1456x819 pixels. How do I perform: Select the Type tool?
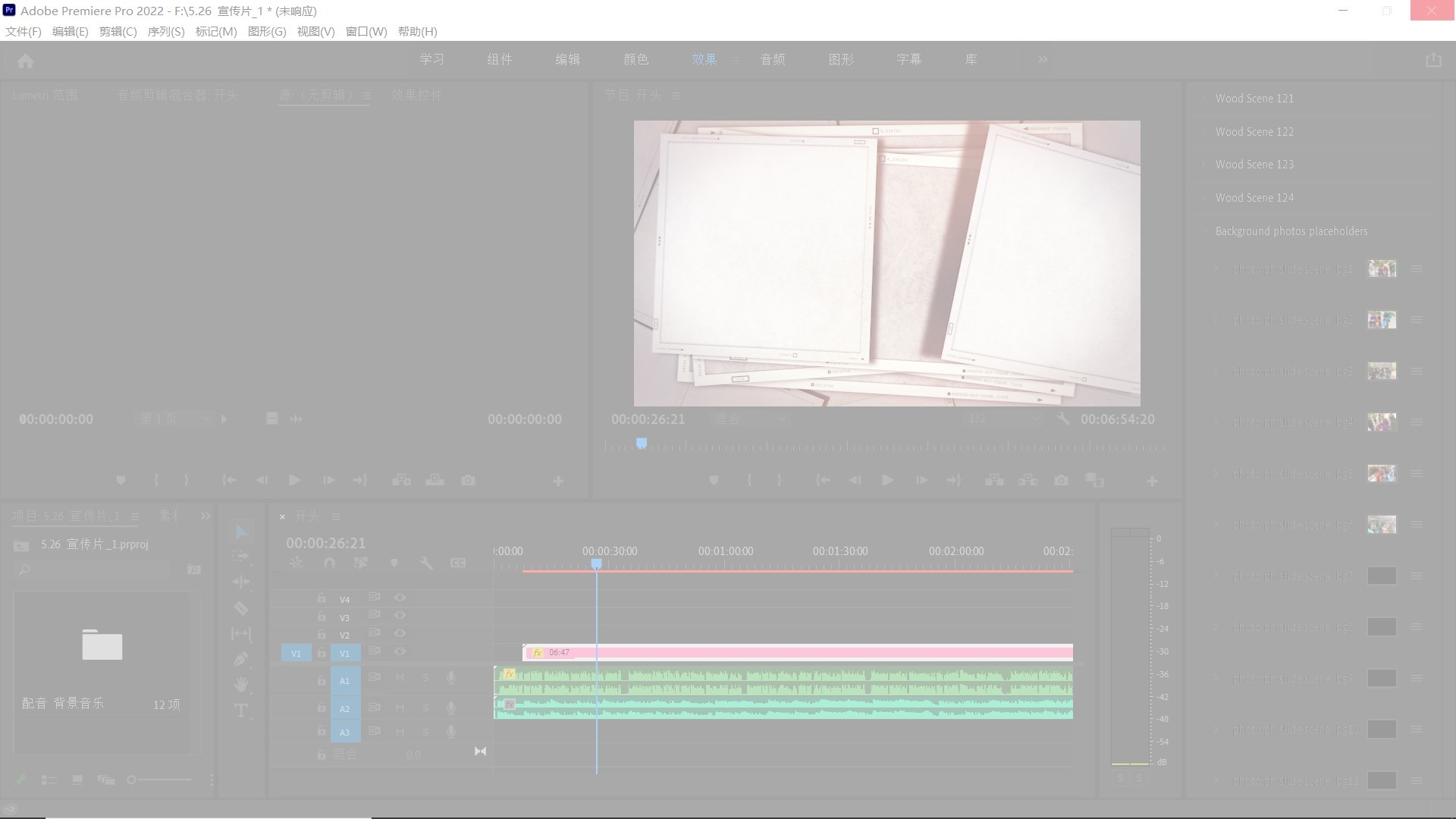coord(241,711)
